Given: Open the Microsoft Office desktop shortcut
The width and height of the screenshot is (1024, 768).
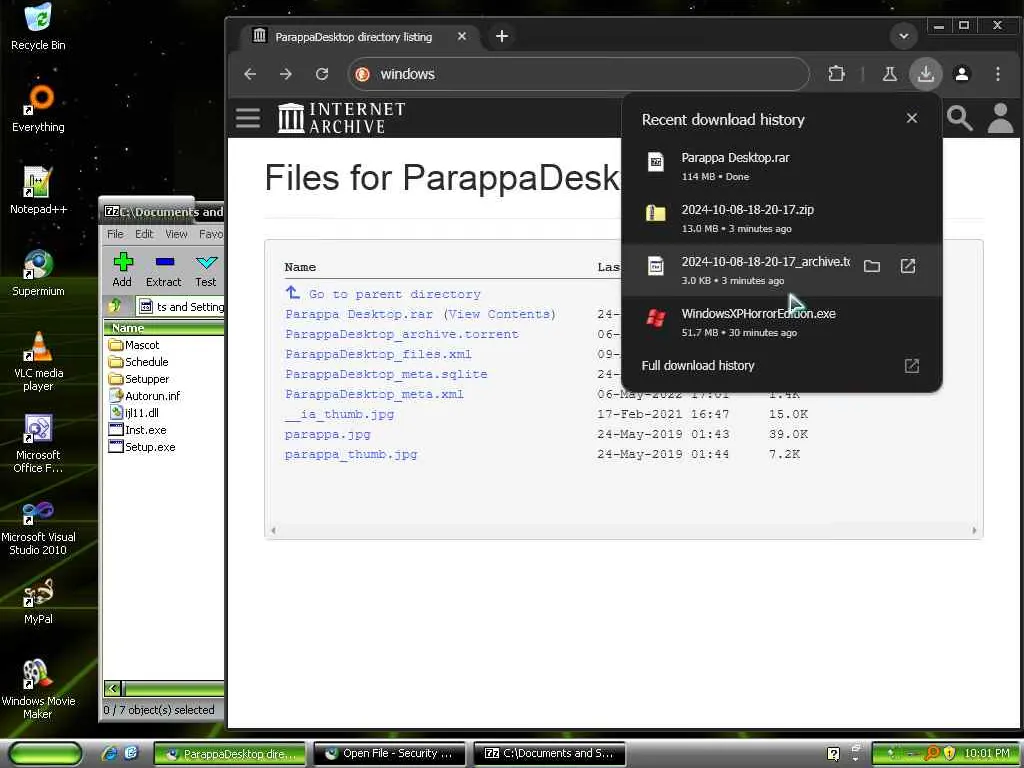Looking at the screenshot, I should click(x=38, y=443).
